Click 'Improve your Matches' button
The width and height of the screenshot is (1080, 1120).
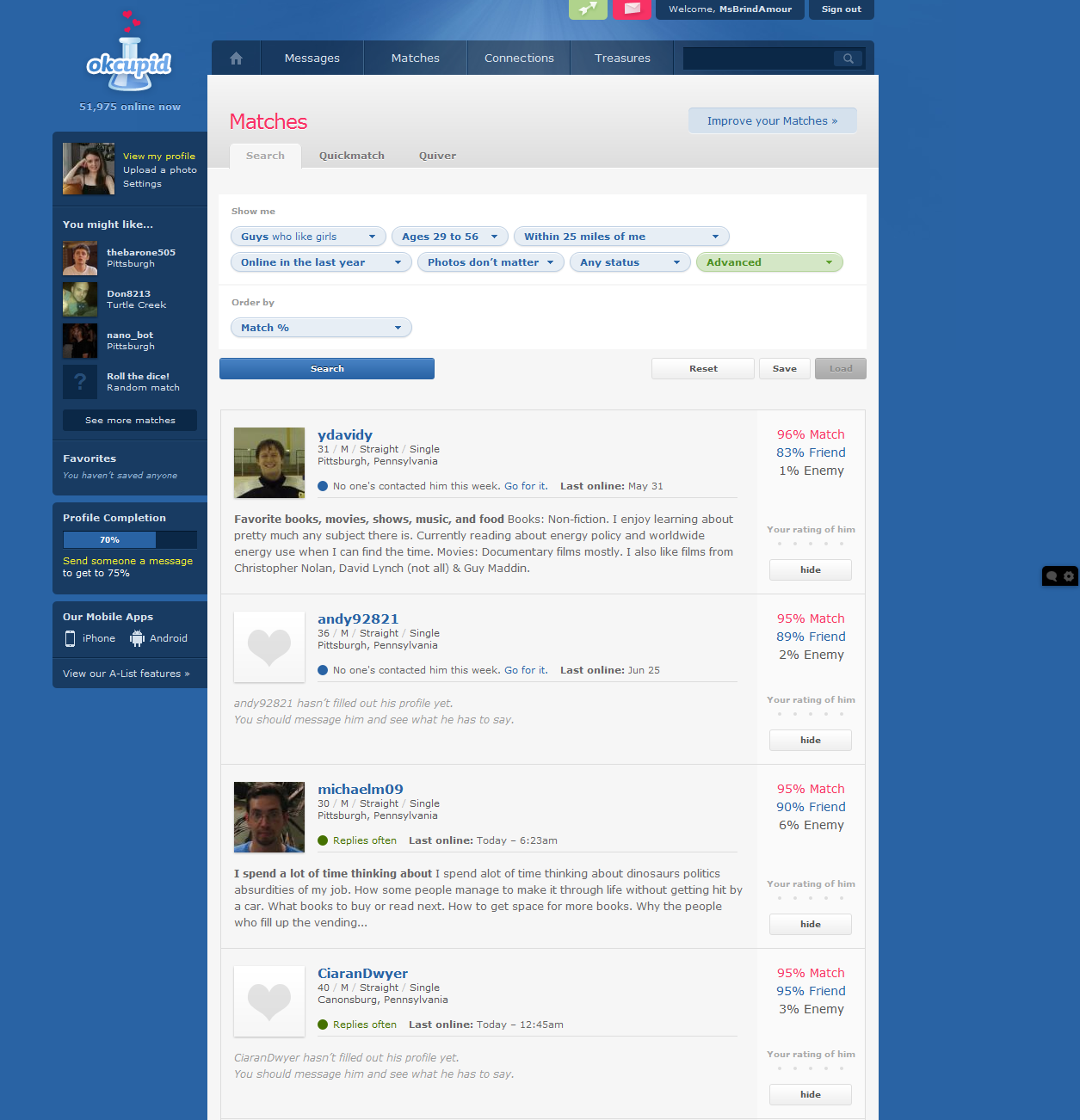coord(772,121)
